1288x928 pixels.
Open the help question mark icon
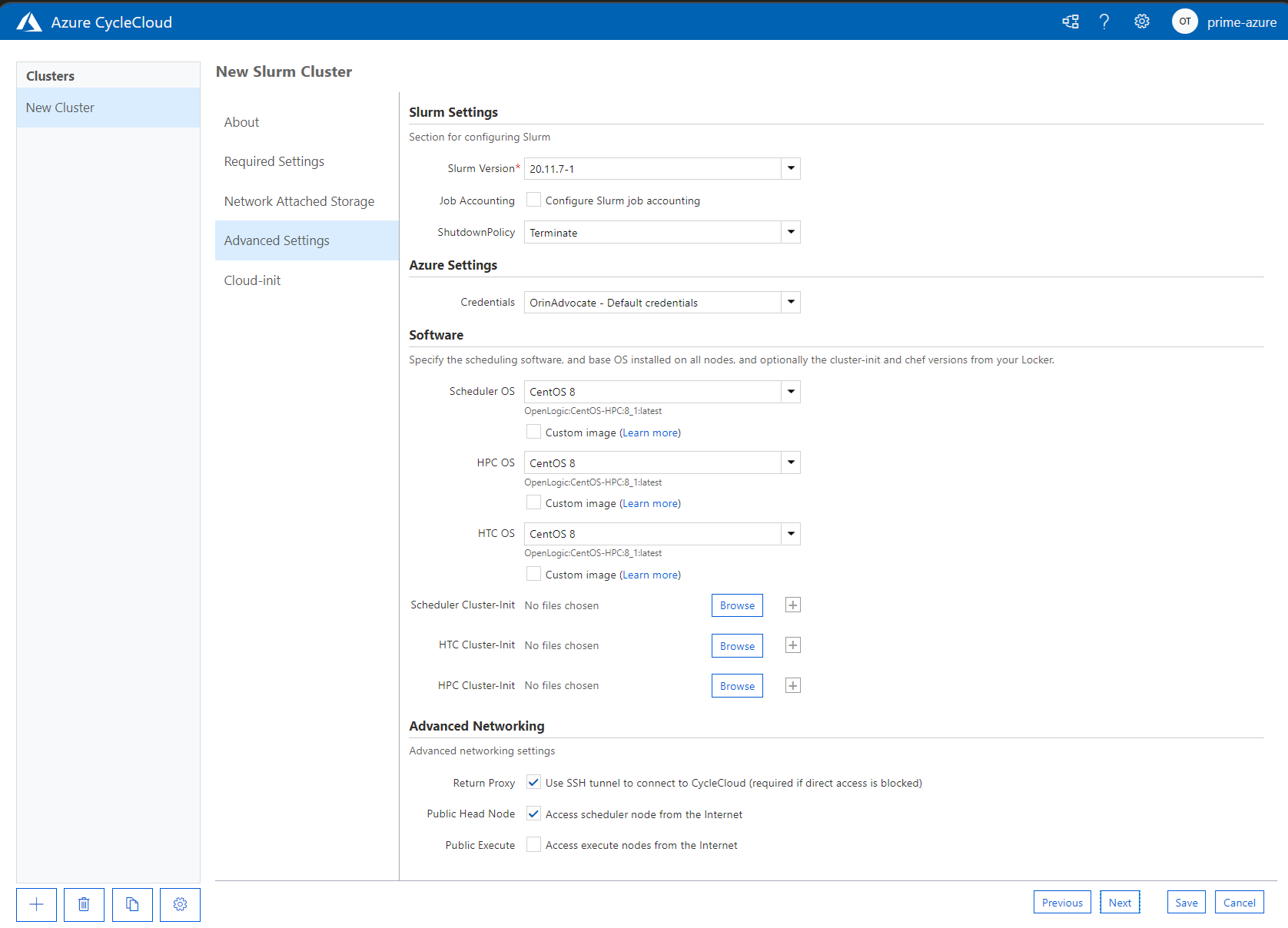point(1104,22)
